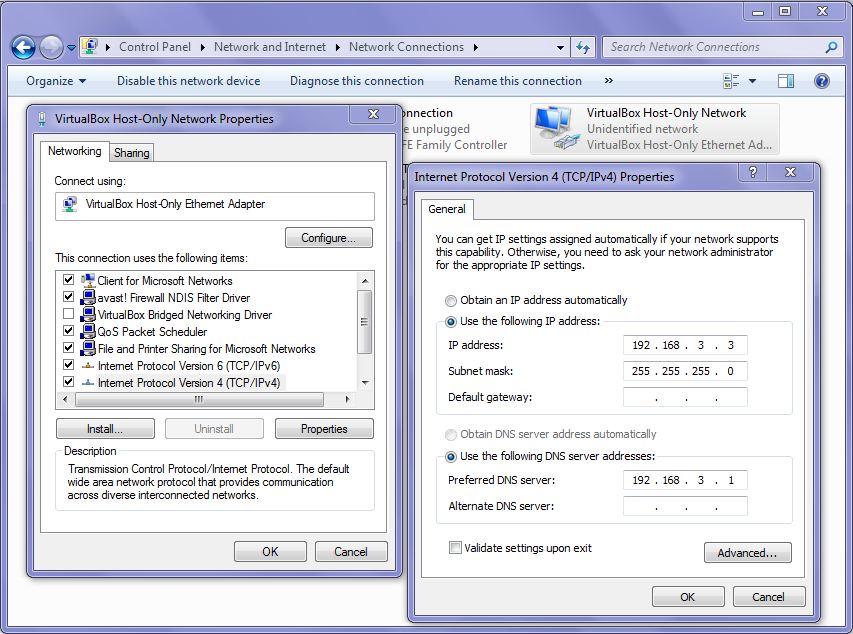Open the Organize dropdown menu
Screen dimensions: 853x634
tap(56, 81)
